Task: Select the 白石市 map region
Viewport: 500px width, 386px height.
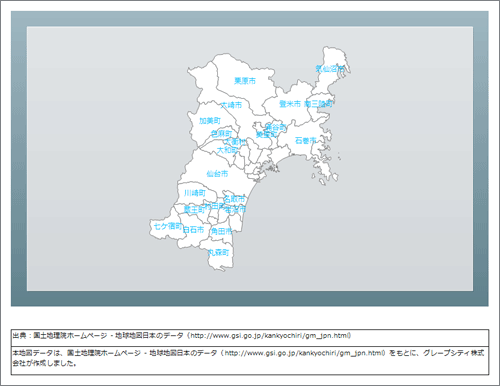Action: tap(194, 229)
